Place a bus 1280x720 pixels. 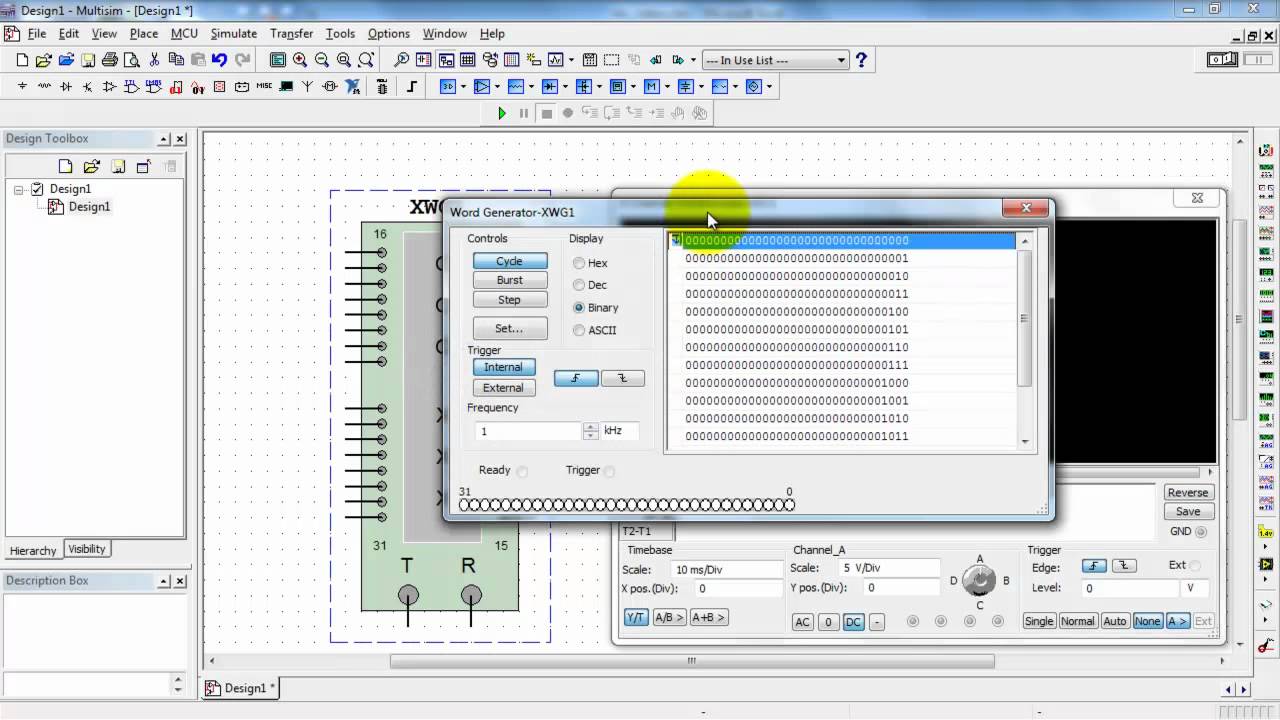click(411, 87)
